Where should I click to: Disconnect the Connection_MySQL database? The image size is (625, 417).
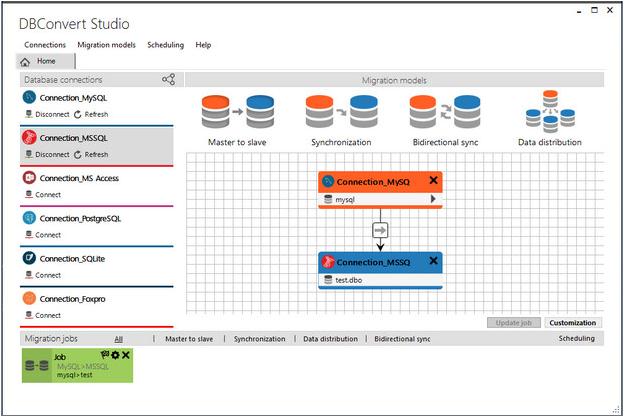46,114
